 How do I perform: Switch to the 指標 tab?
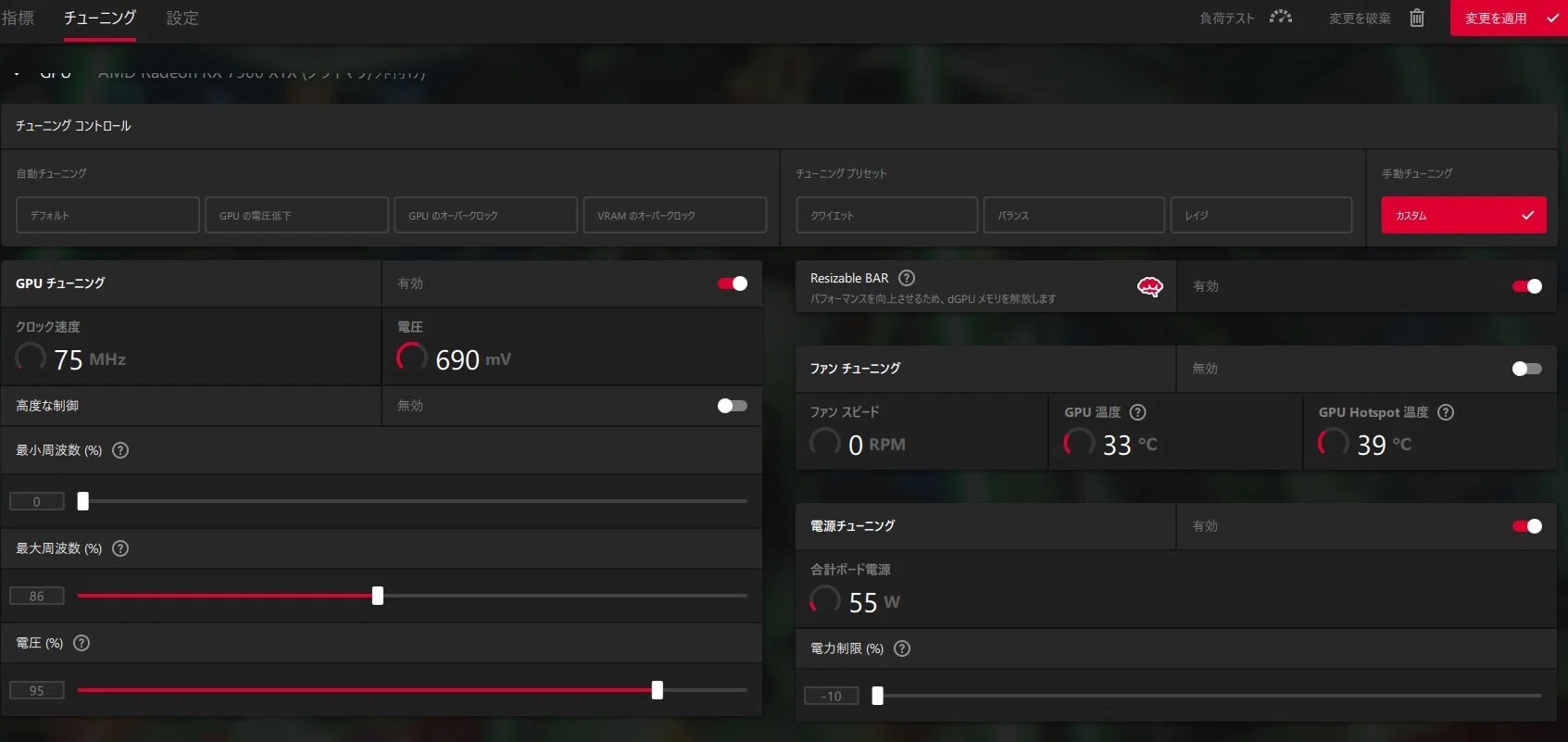[18, 18]
